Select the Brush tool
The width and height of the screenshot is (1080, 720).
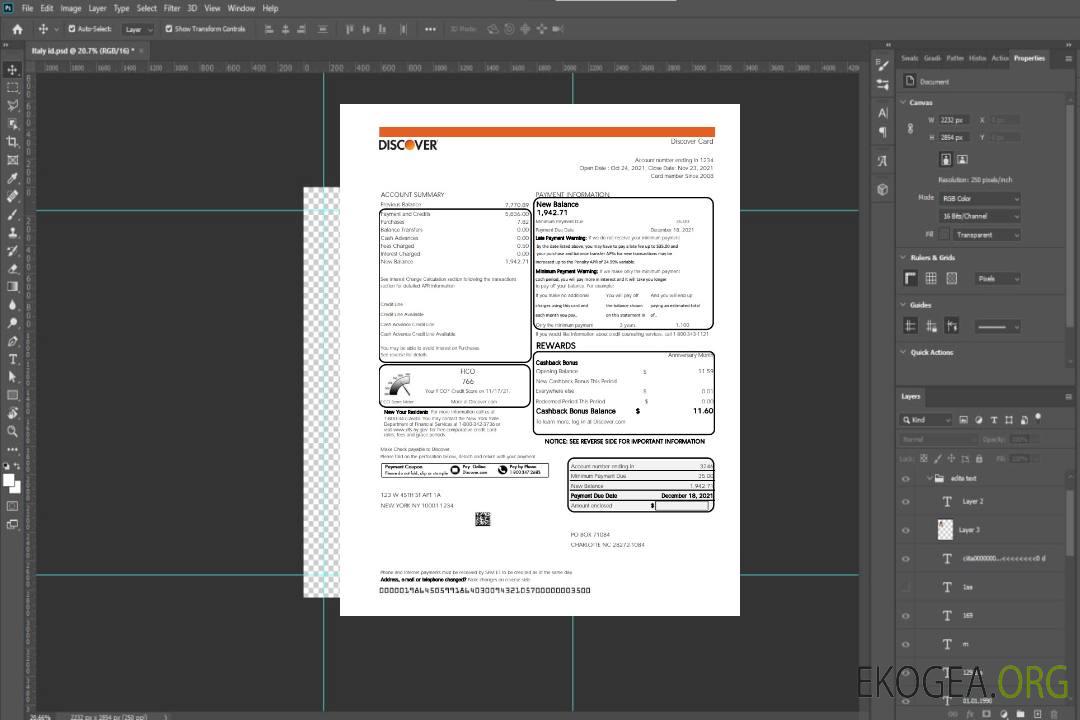point(12,215)
